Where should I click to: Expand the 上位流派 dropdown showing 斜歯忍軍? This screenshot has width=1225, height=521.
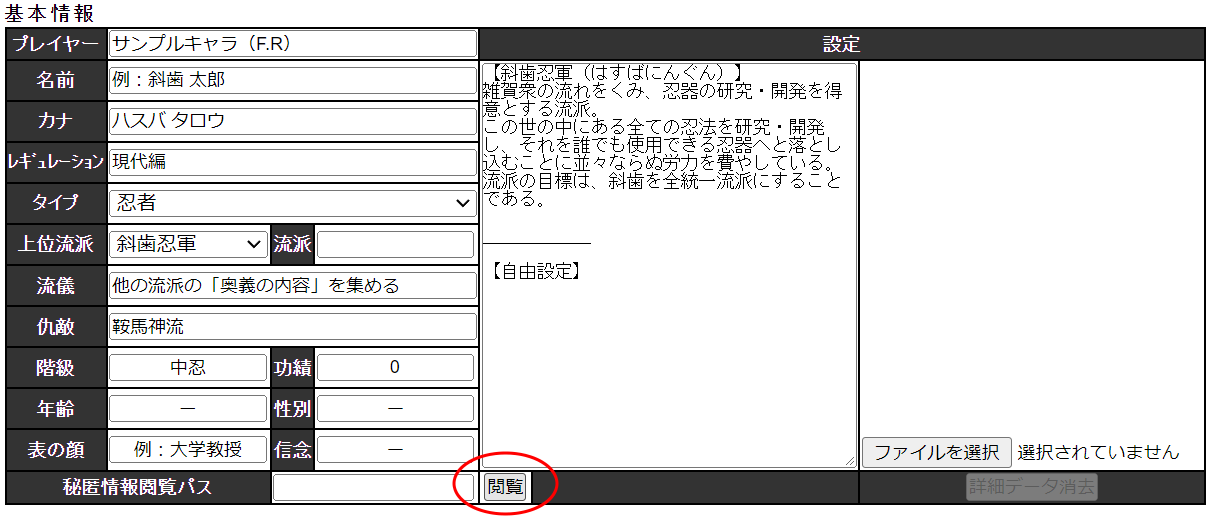tap(188, 244)
